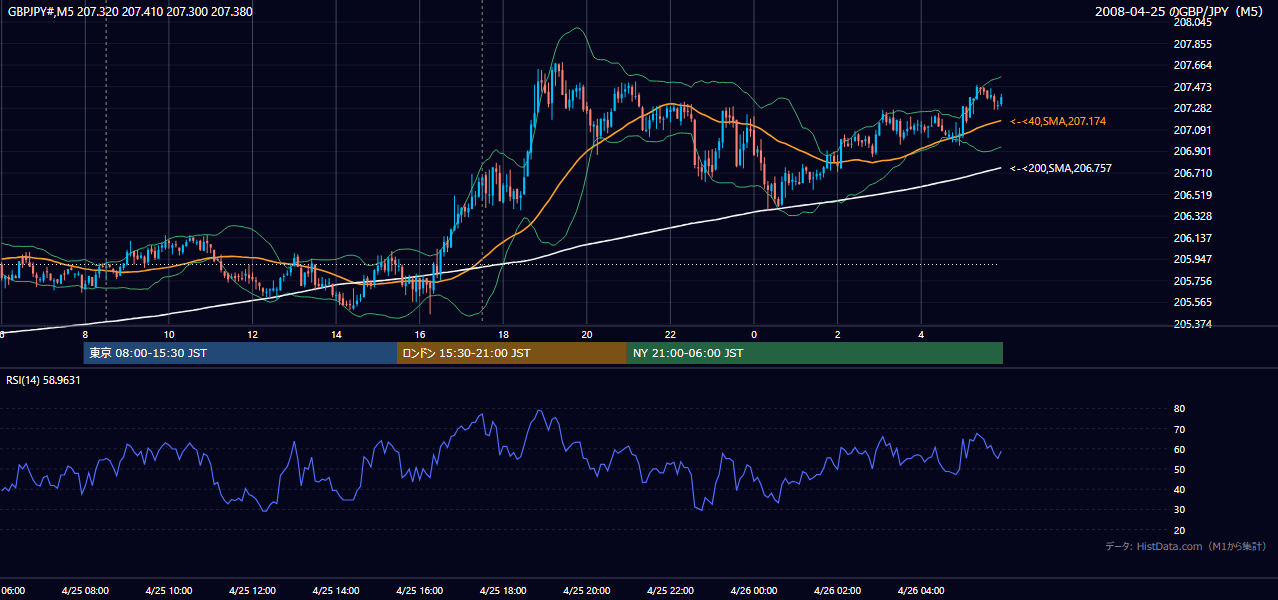Click the 4/25 08:00 time label
This screenshot has width=1278, height=600.
84,591
